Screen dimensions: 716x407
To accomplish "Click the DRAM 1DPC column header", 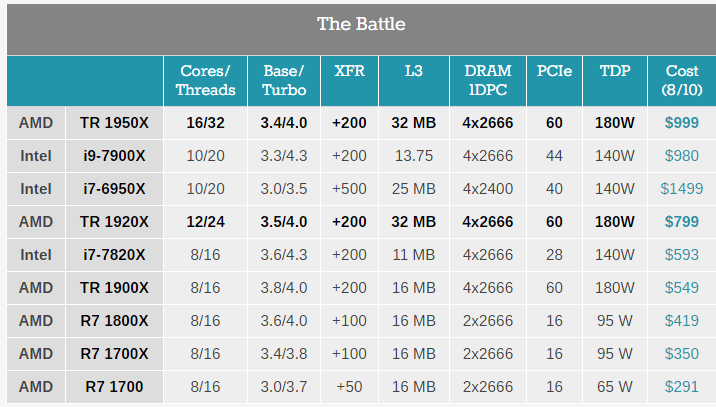I will (488, 80).
